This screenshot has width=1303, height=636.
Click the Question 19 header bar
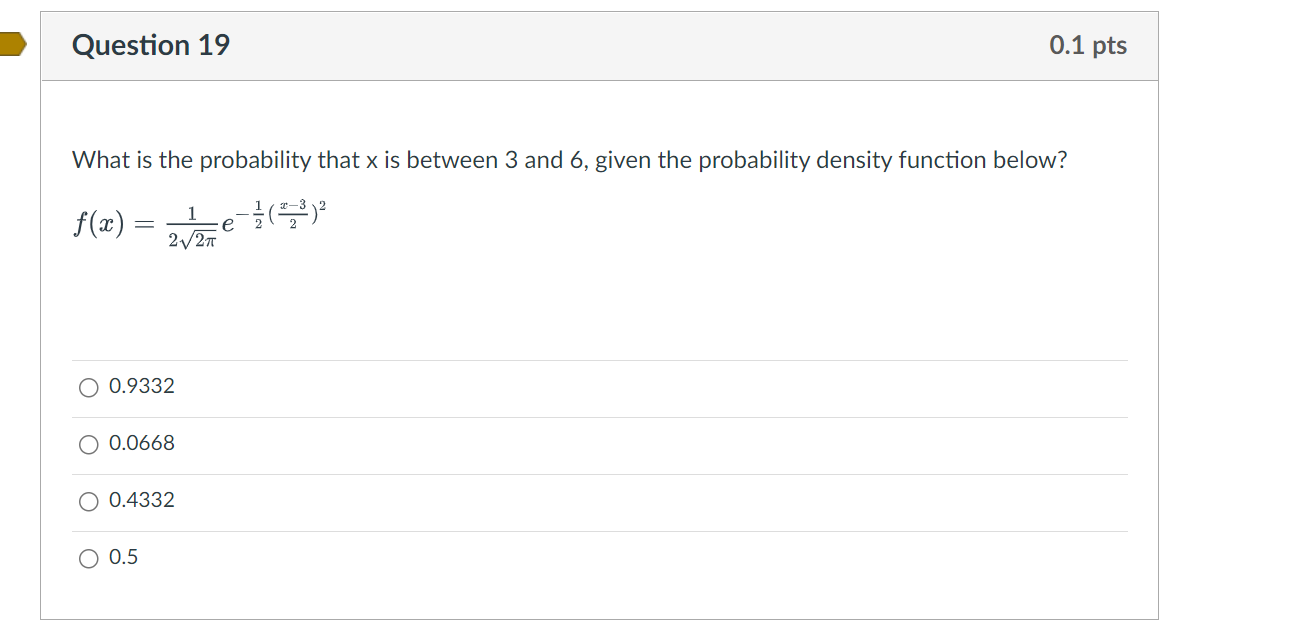pos(600,45)
